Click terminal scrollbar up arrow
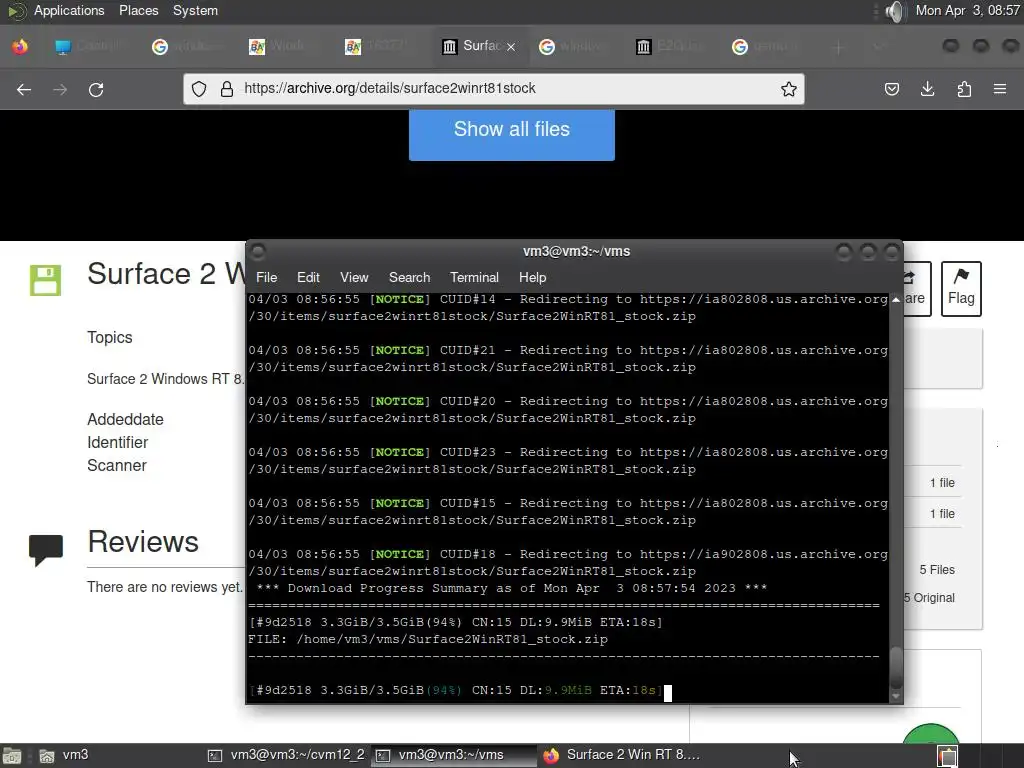The width and height of the screenshot is (1024, 768). point(896,299)
